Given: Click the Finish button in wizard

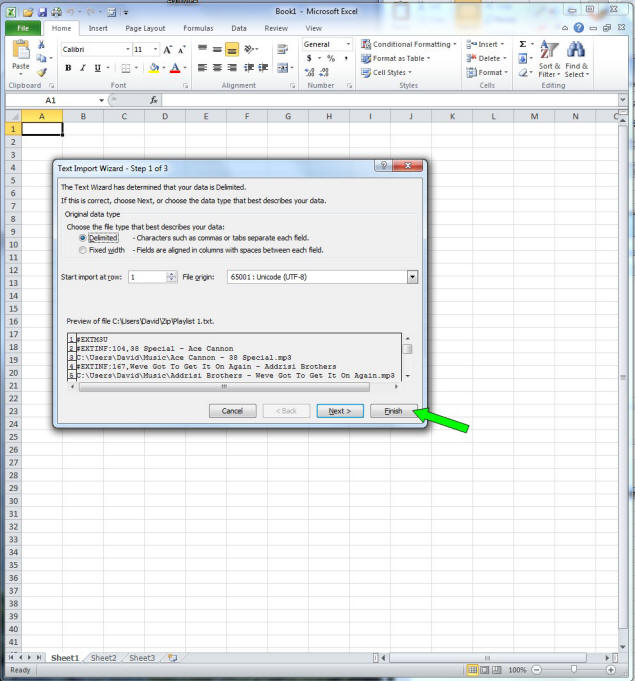Looking at the screenshot, I should click(x=394, y=411).
